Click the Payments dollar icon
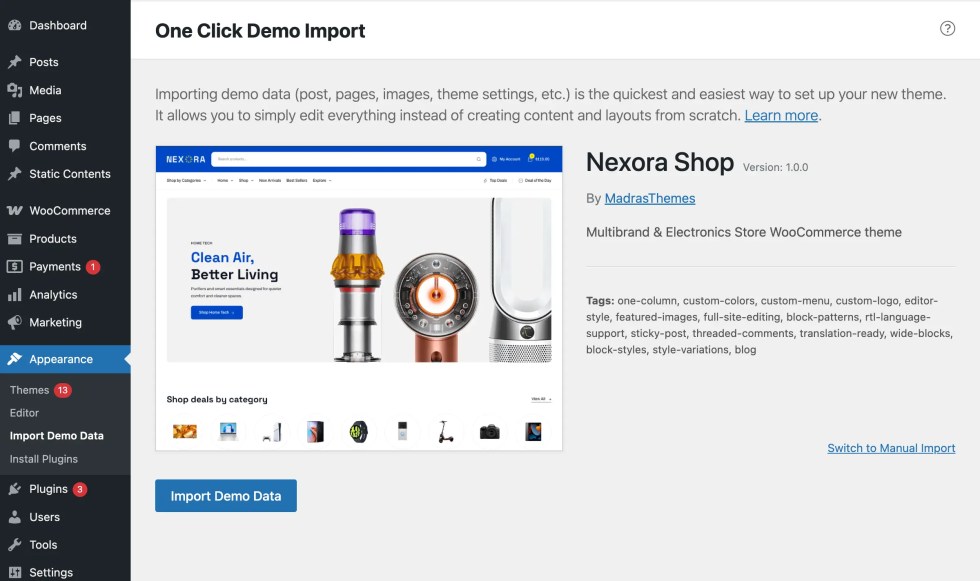Screen dimensions: 980x581 pyautogui.click(x=14, y=266)
